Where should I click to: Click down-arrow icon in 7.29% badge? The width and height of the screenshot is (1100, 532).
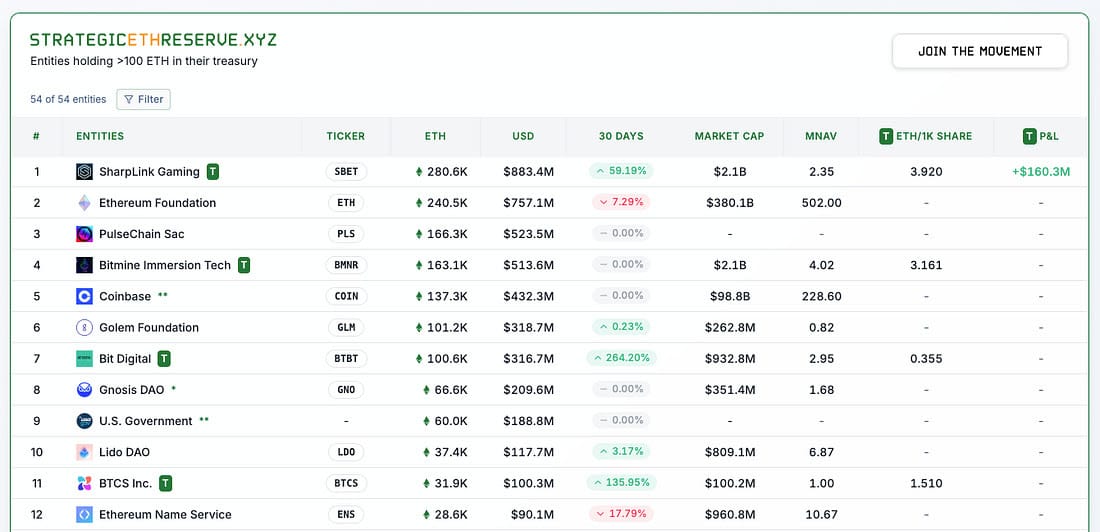click(601, 202)
